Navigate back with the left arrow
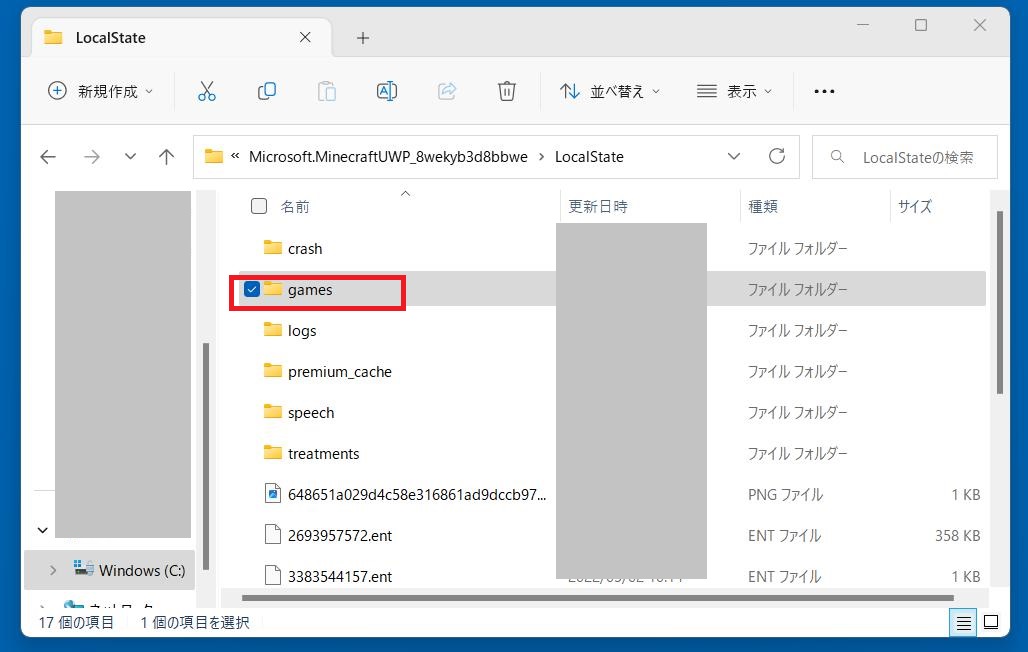Screen dimensions: 1028x652 tap(48, 157)
